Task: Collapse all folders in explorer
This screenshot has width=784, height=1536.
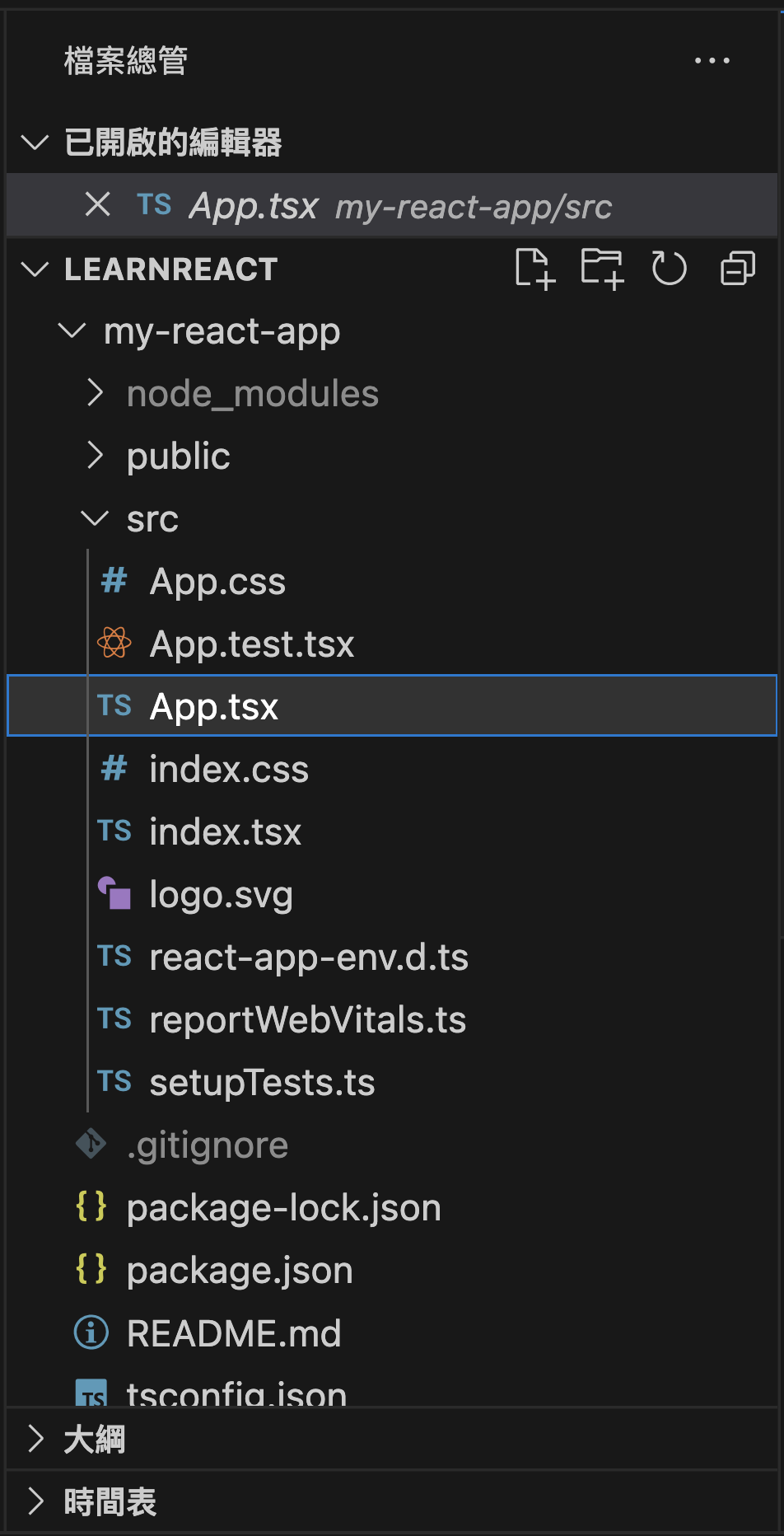Action: click(737, 269)
